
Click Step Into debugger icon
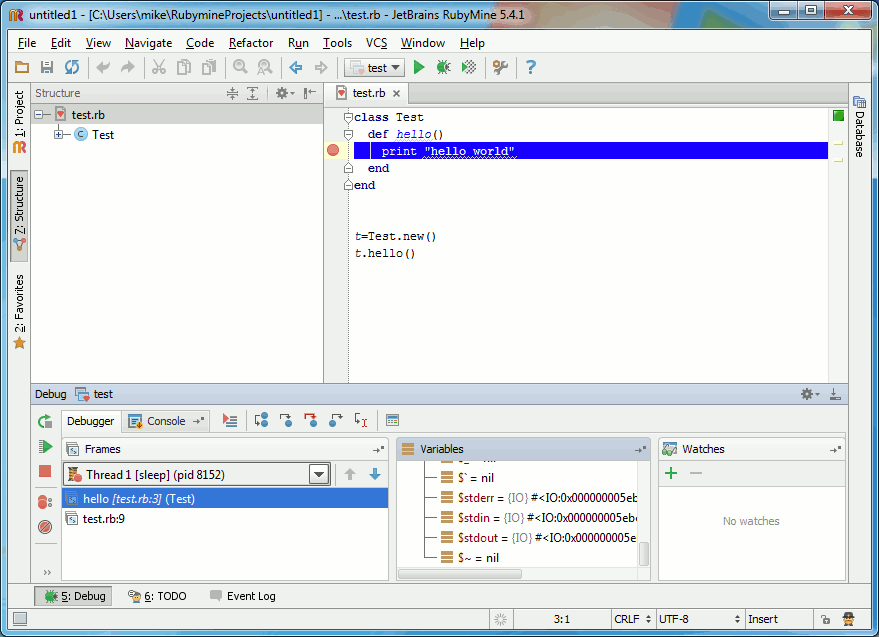pos(286,421)
